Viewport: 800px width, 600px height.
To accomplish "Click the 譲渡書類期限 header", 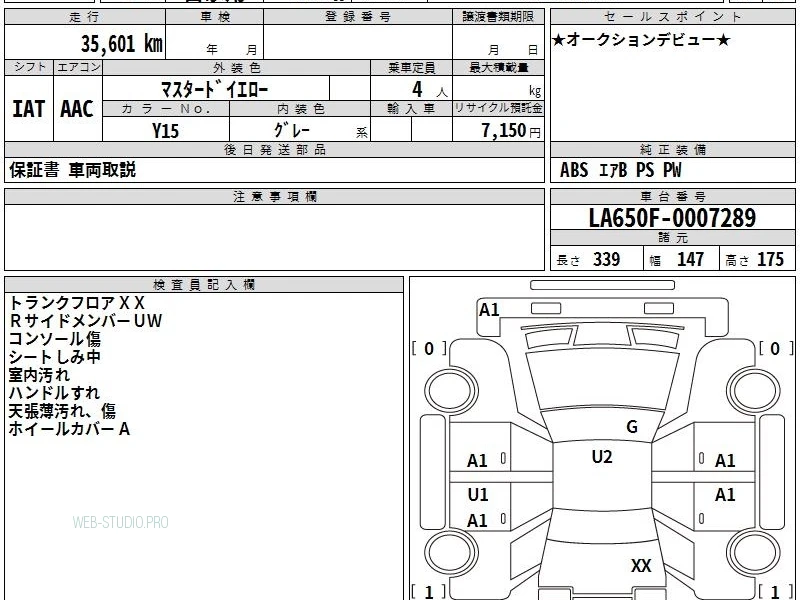I will pyautogui.click(x=498, y=17).
